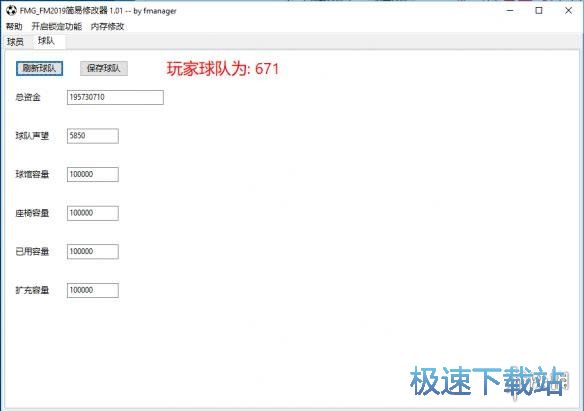Focus the 已用容量 text field
The height and width of the screenshot is (411, 584).
(93, 252)
